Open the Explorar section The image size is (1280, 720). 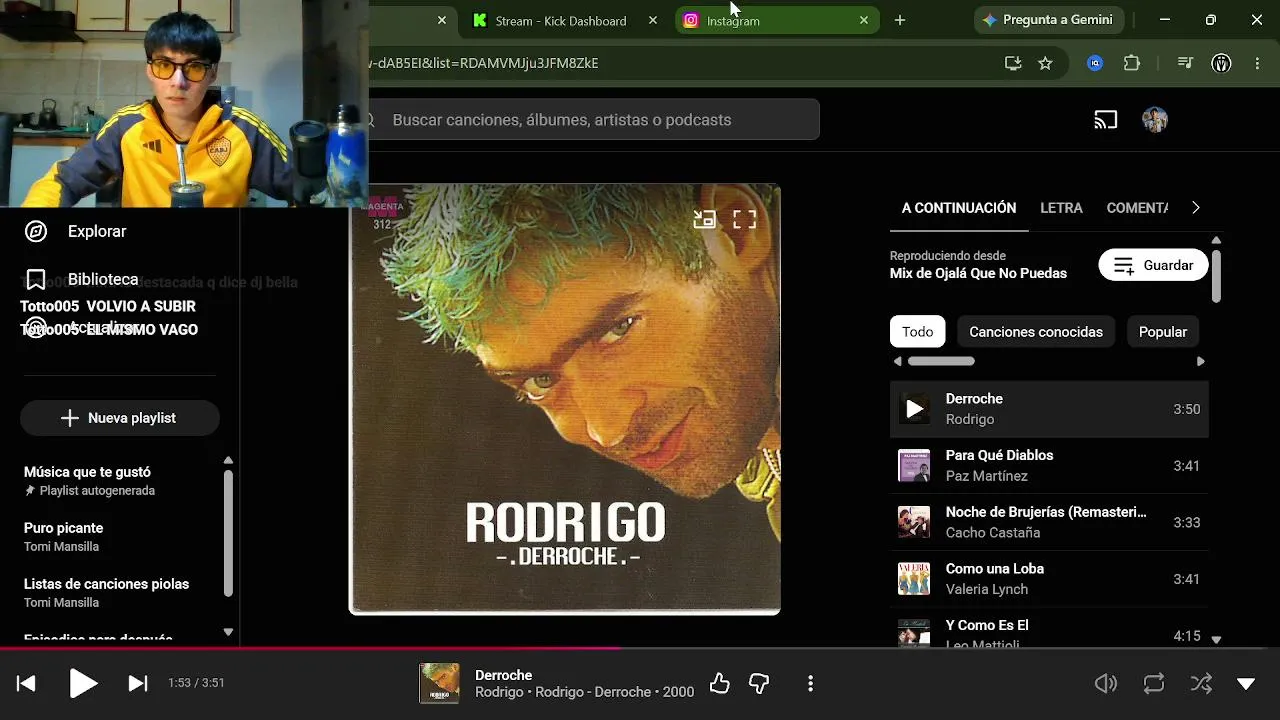[97, 231]
